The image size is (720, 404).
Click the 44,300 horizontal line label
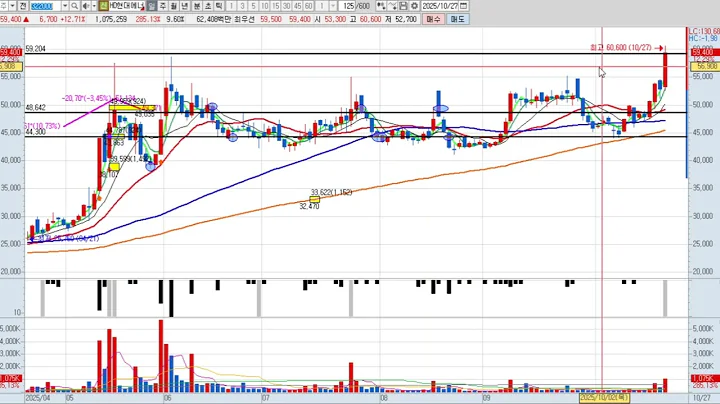pyautogui.click(x=35, y=132)
